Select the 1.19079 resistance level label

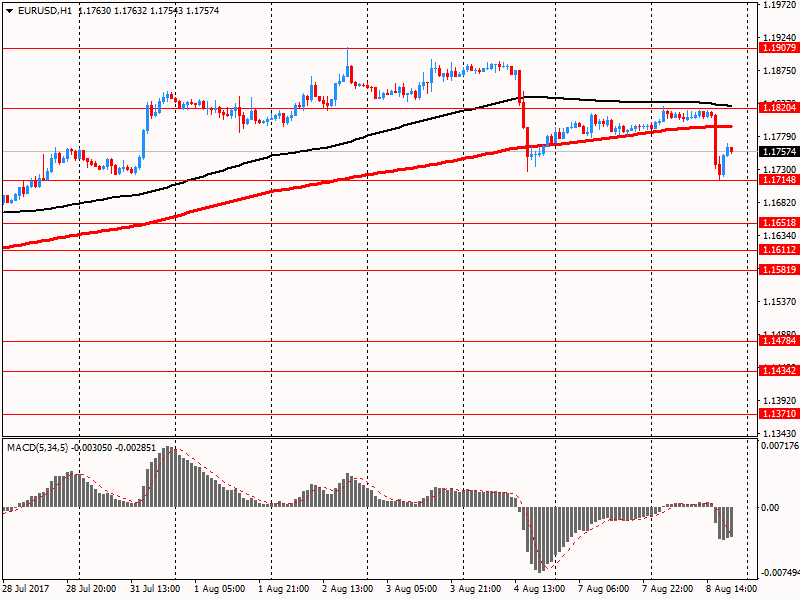click(x=779, y=48)
